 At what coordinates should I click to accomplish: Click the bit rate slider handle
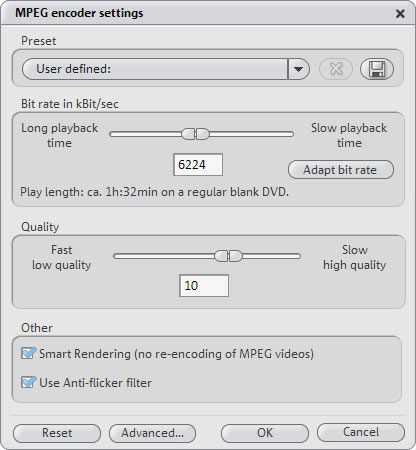(x=195, y=134)
